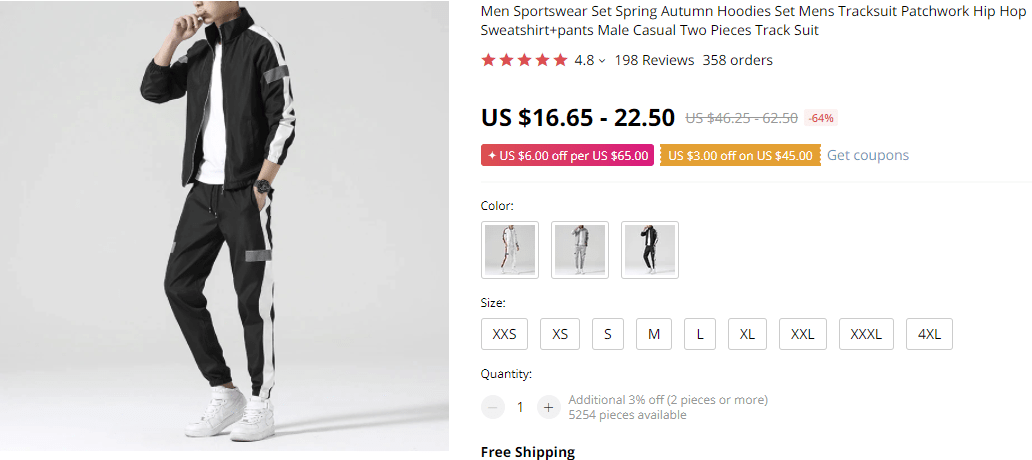
Task: Select size XXXL
Action: pyautogui.click(x=866, y=334)
